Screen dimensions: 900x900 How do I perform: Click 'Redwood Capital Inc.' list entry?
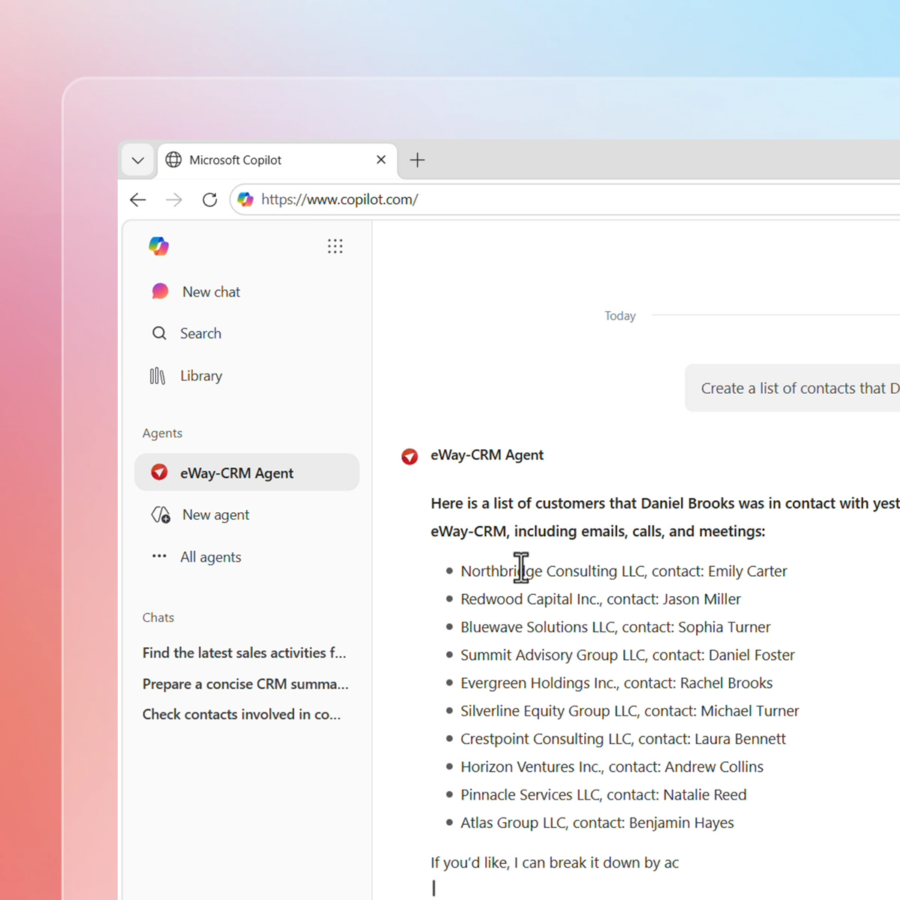(600, 599)
